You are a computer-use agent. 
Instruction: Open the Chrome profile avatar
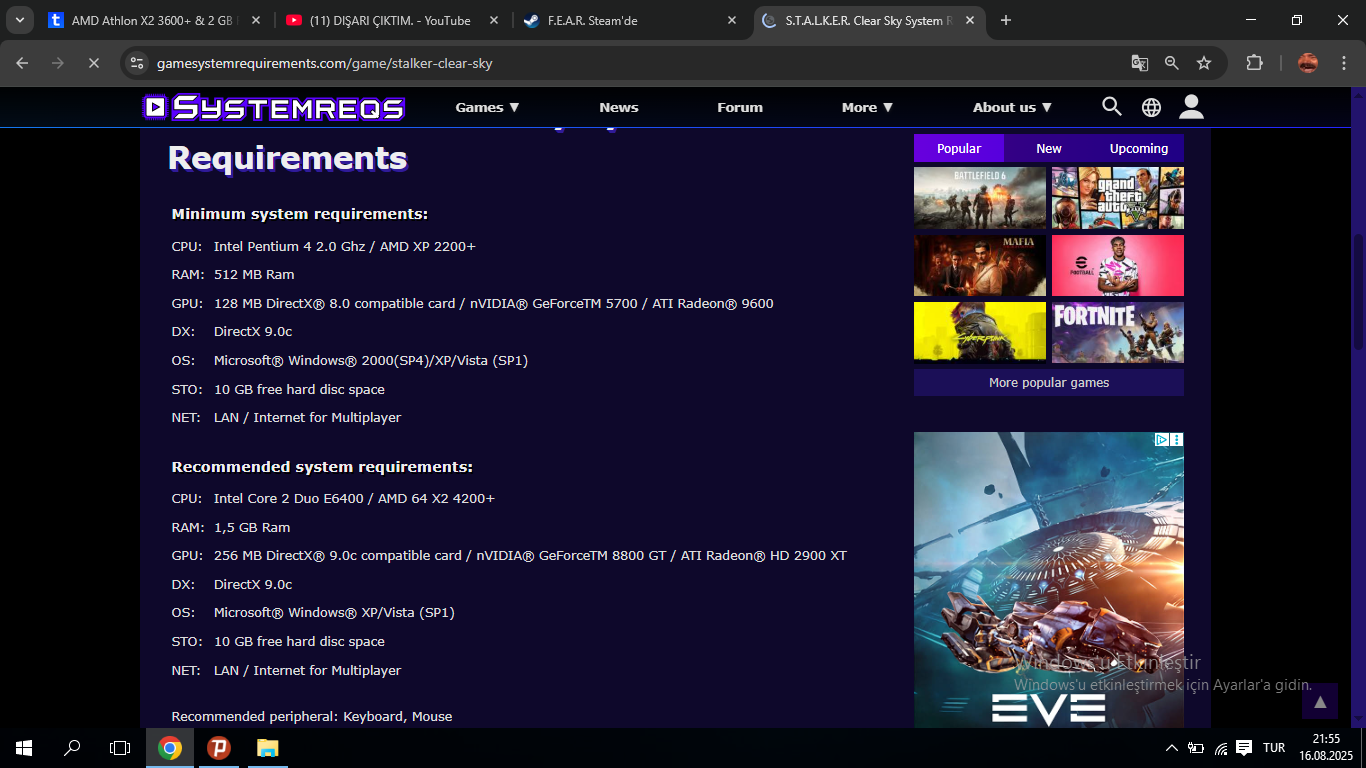click(1308, 63)
